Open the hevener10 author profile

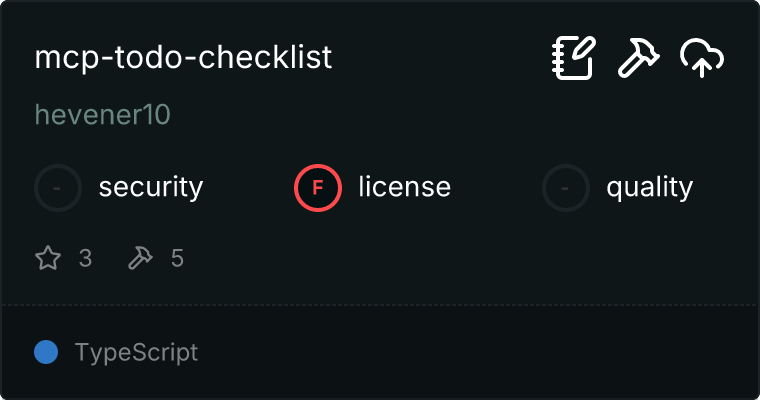click(102, 115)
